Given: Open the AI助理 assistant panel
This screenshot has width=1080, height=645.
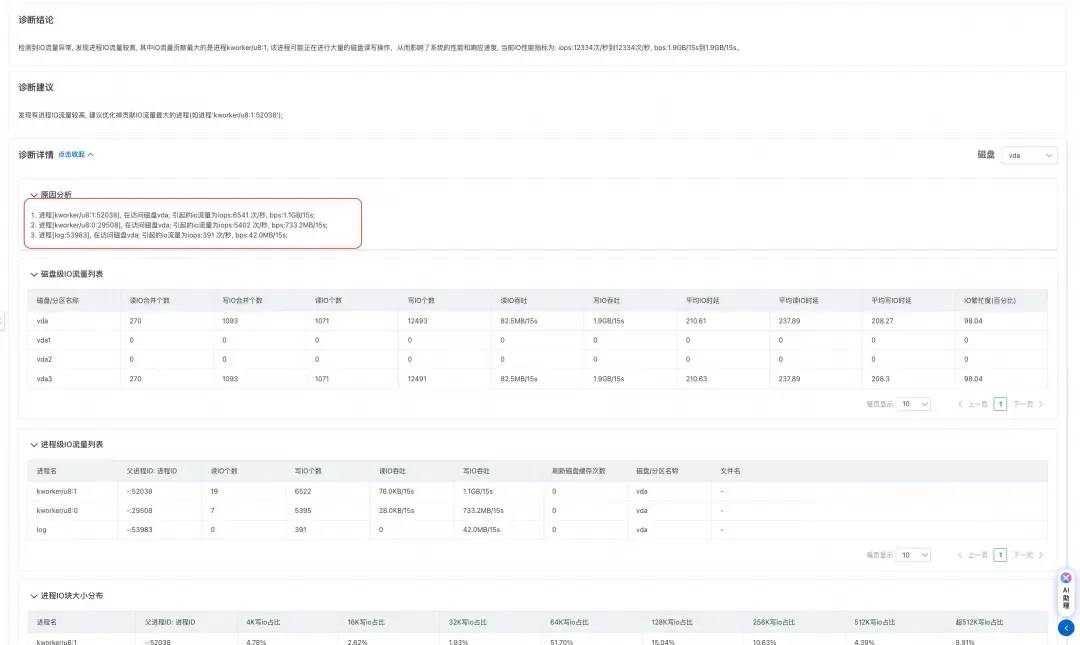Looking at the screenshot, I should [1066, 597].
